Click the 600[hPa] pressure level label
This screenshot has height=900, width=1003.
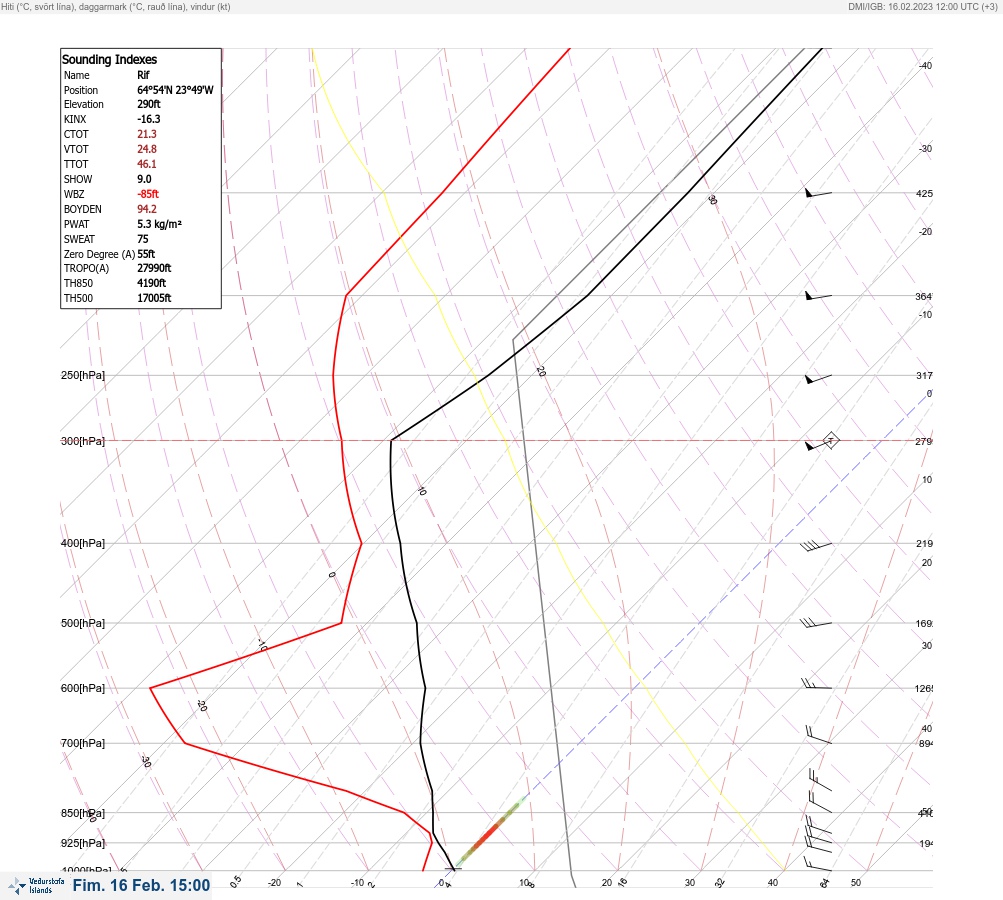[x=83, y=689]
